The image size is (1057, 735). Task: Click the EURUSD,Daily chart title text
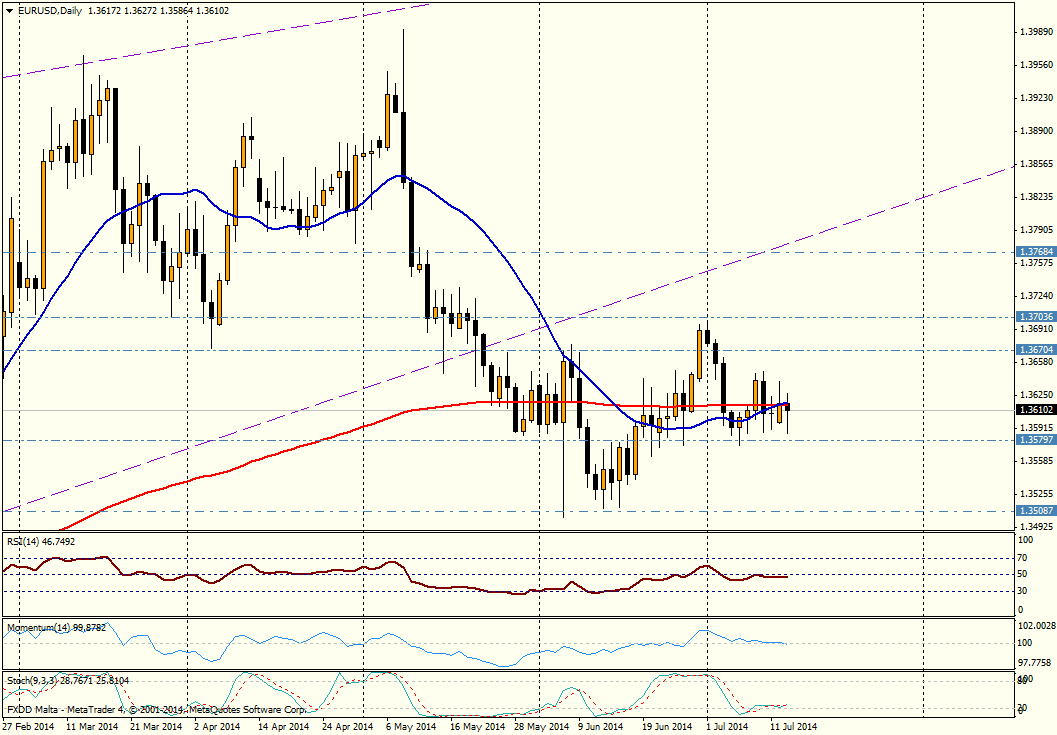pos(50,11)
